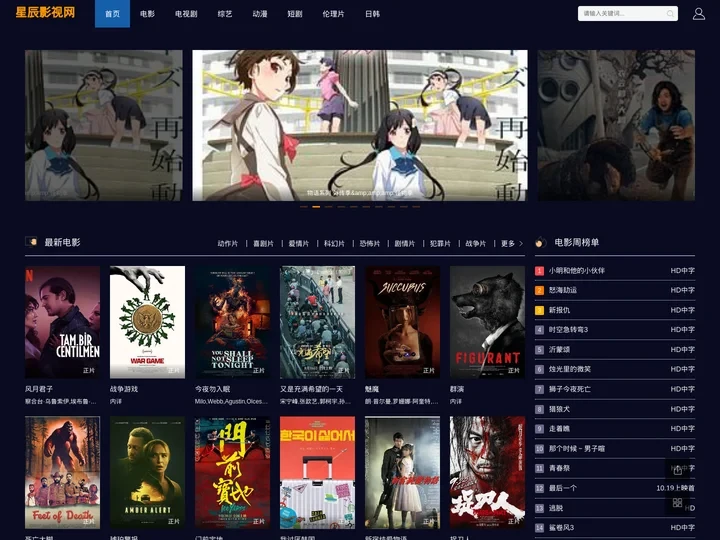This screenshot has height=540, width=720.
Task: Open the 群演 title link
Action: (x=457, y=389)
